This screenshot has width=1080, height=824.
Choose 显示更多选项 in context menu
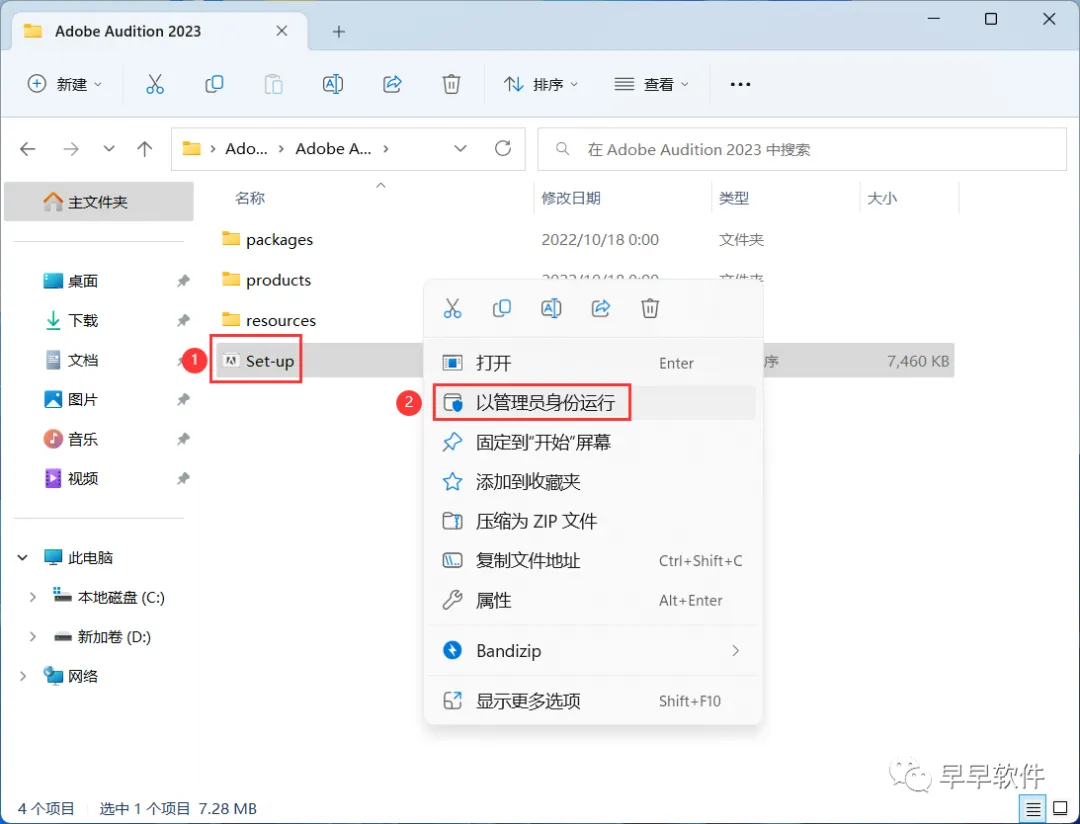click(x=592, y=701)
